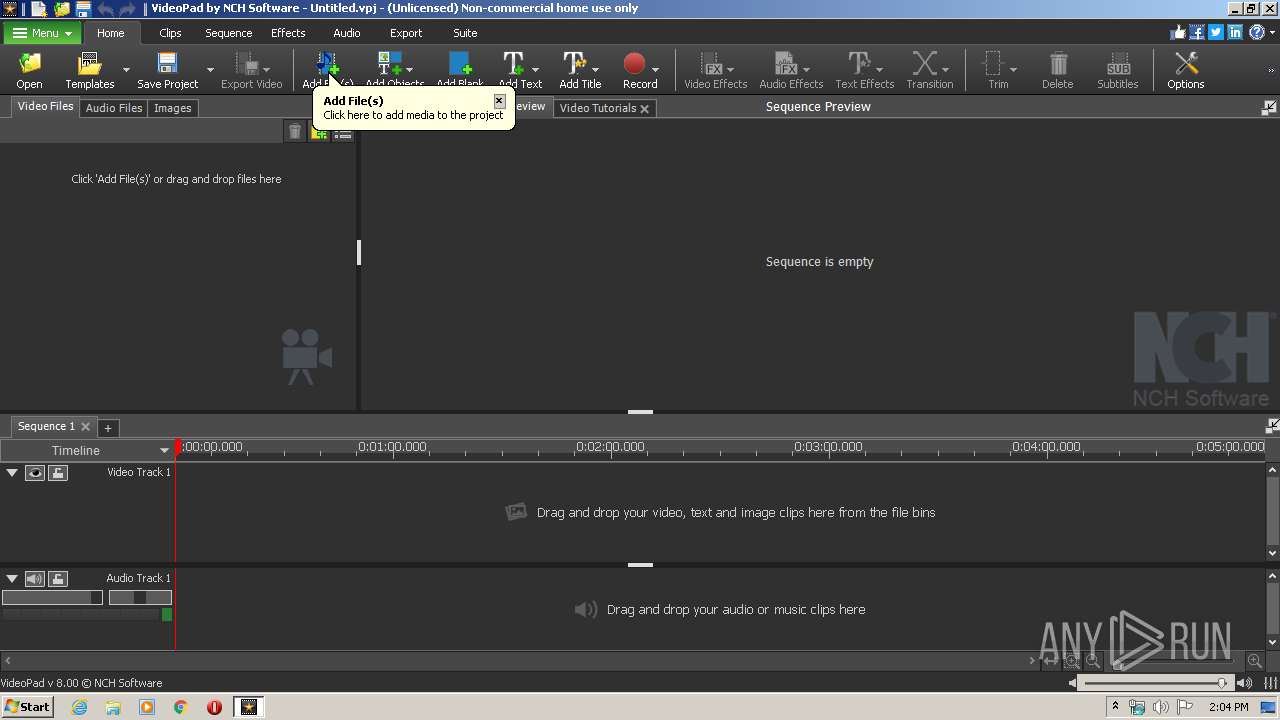Open a project with the Open icon
This screenshot has width=1280, height=720.
pos(29,70)
